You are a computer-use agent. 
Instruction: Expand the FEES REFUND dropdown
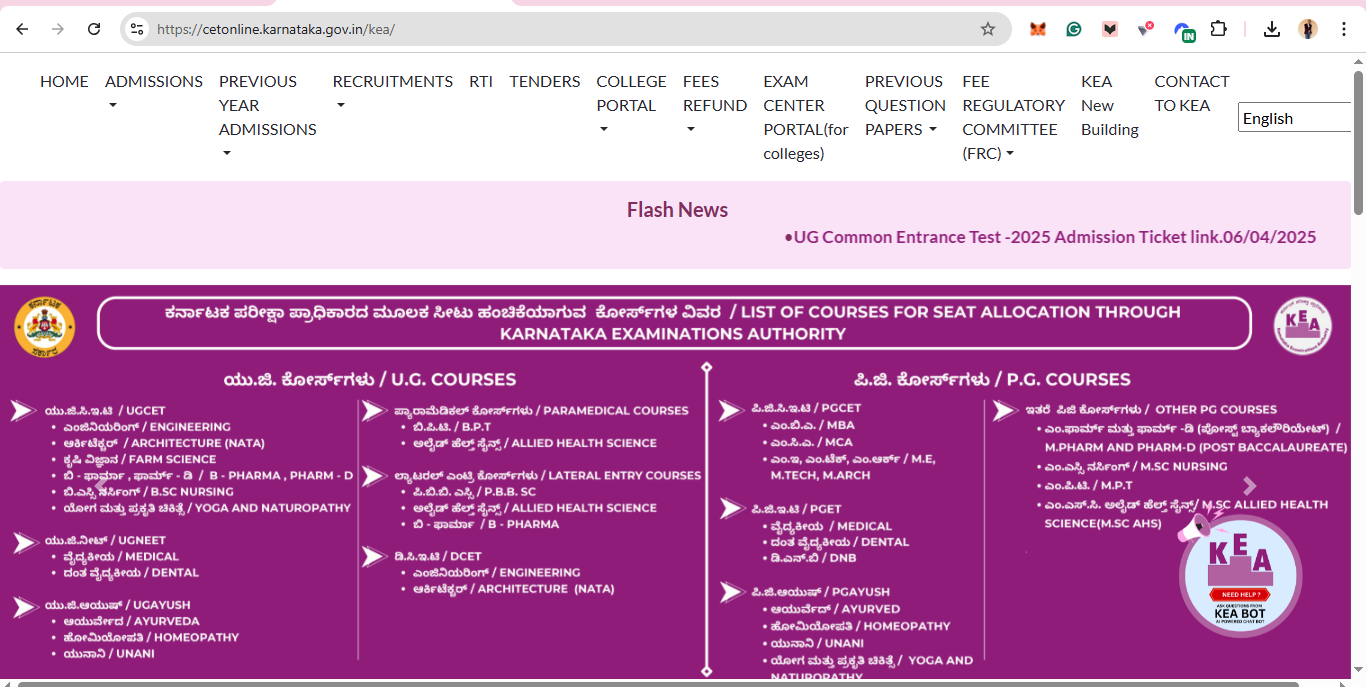coord(715,104)
